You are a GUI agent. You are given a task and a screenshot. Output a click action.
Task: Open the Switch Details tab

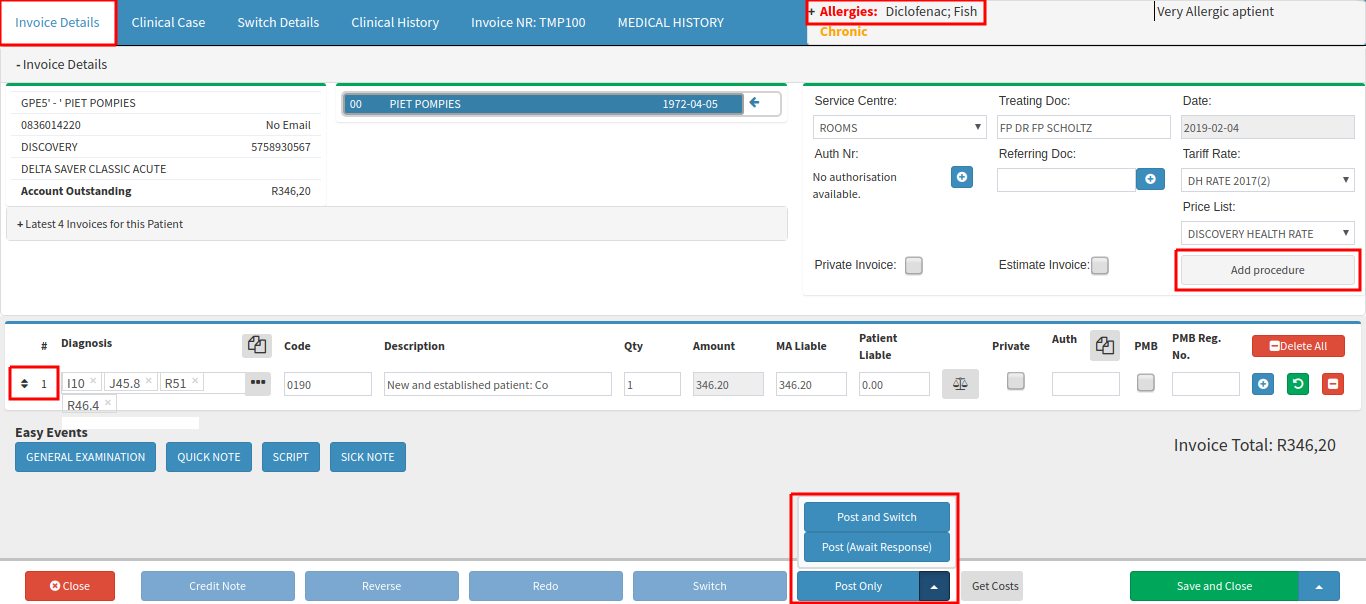point(278,22)
